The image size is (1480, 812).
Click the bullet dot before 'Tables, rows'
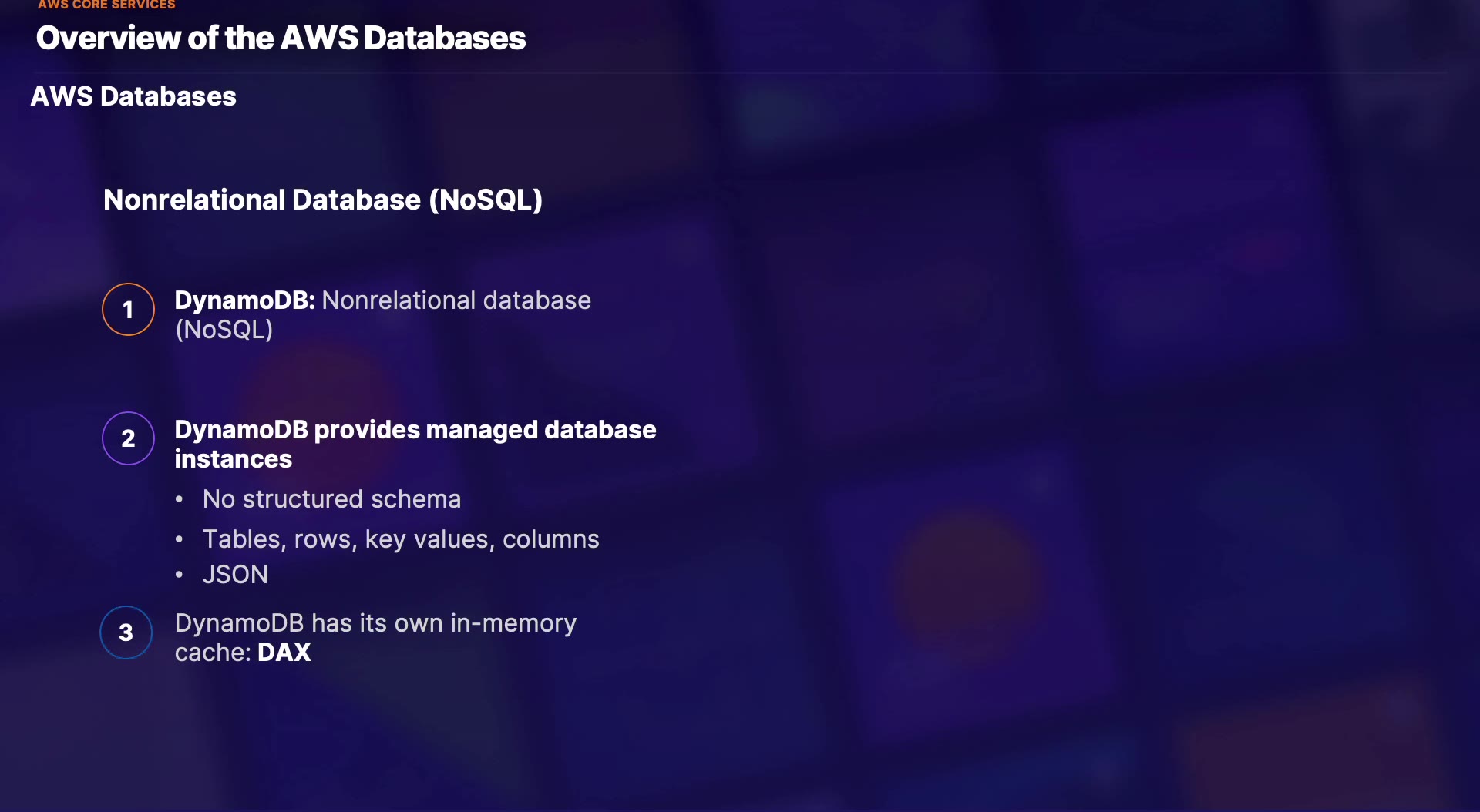pyautogui.click(x=180, y=539)
